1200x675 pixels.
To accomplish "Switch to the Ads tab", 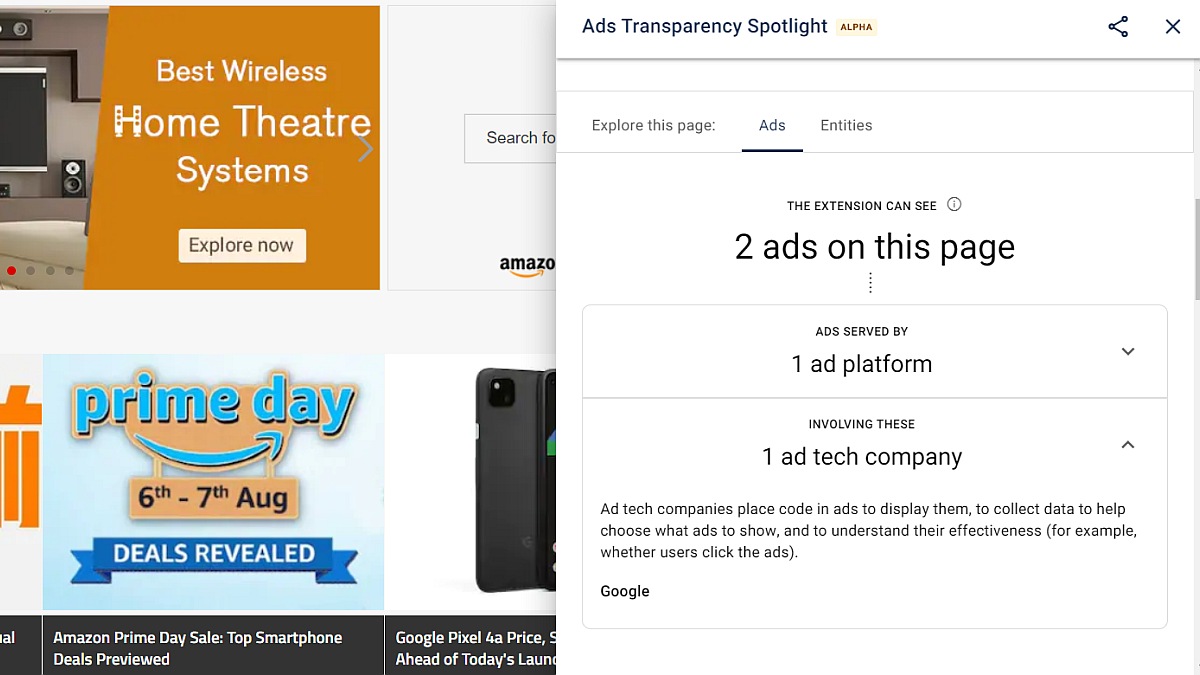I will click(772, 126).
